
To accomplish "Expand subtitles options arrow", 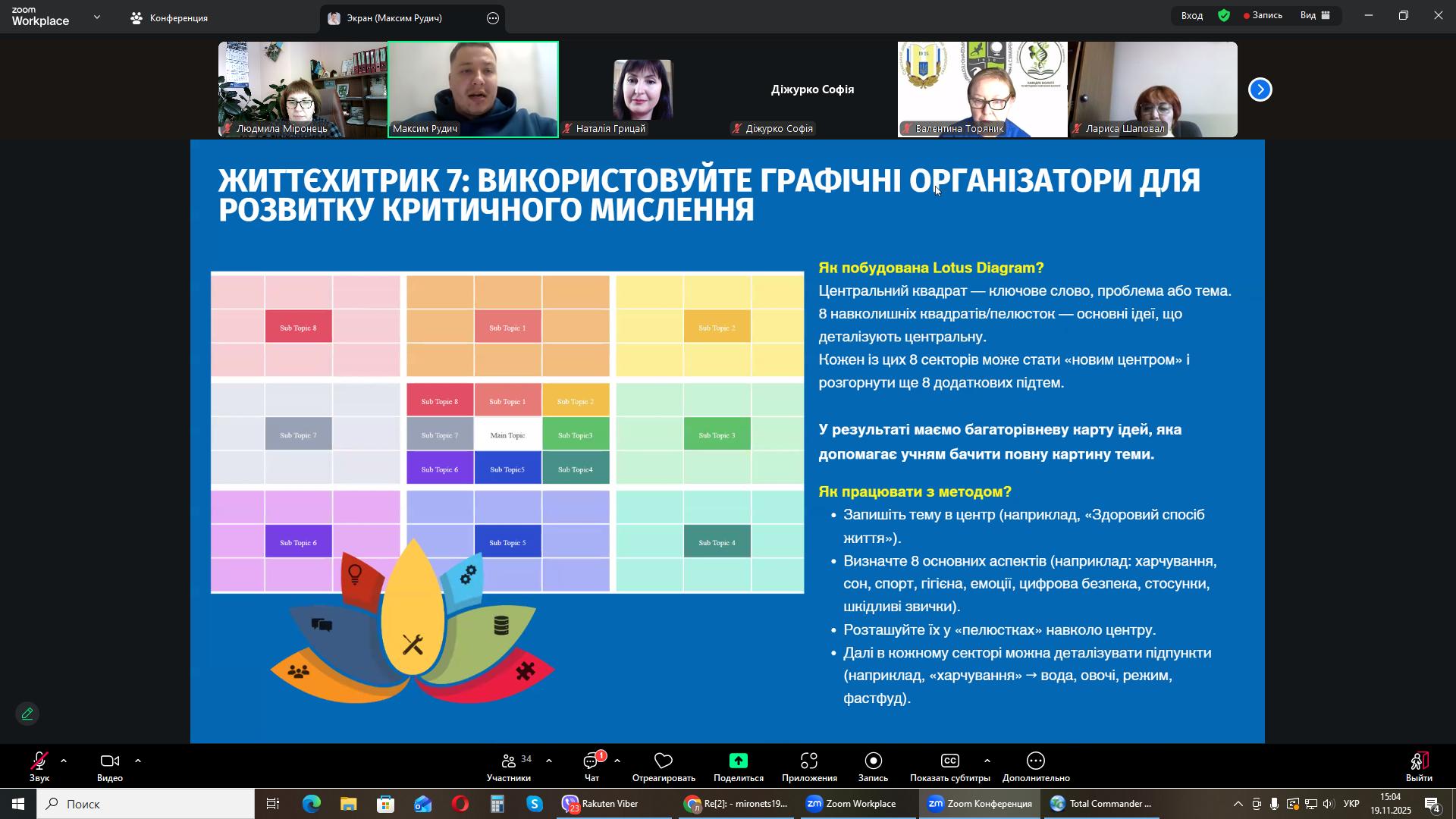I will [987, 761].
